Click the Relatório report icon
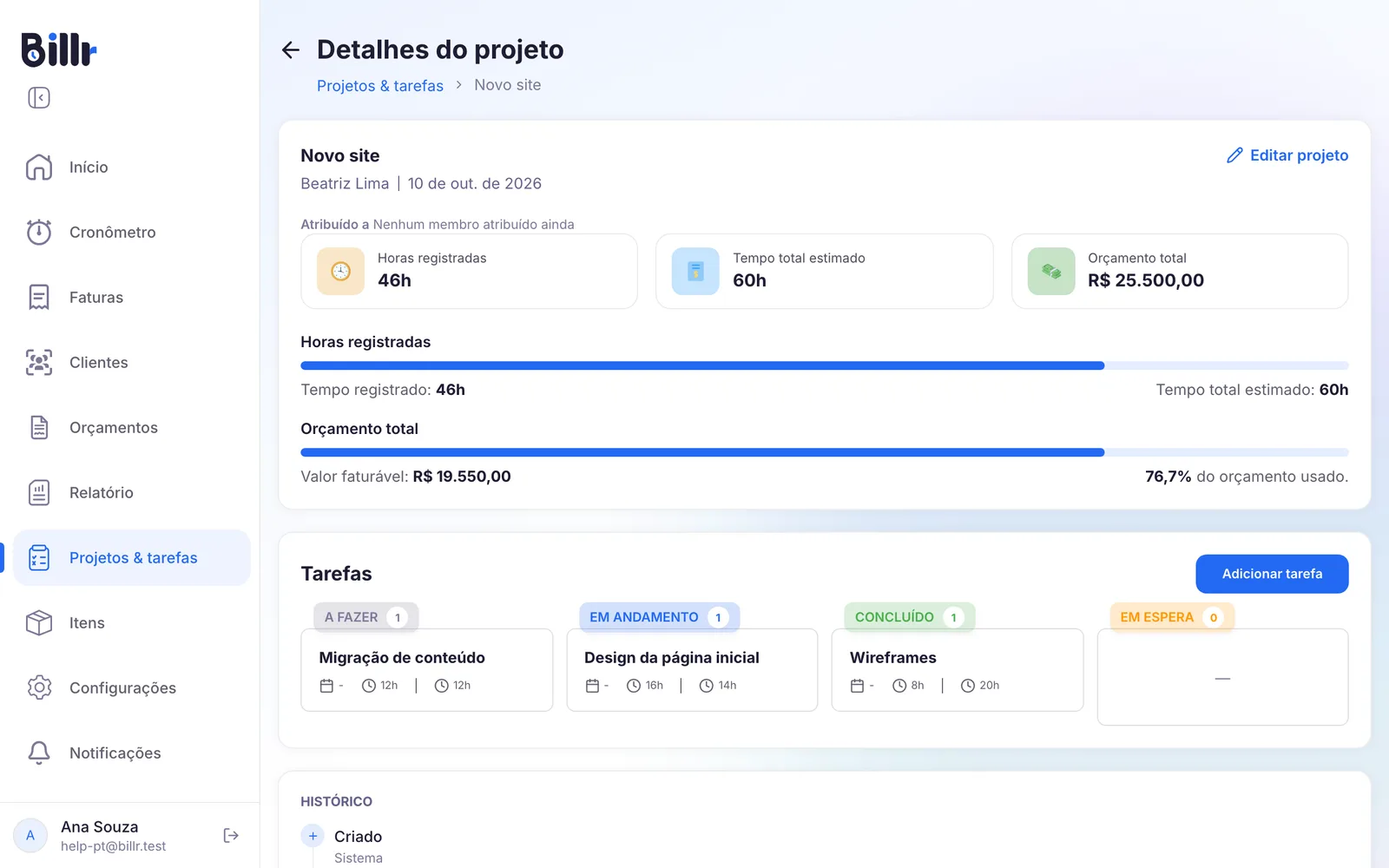This screenshot has height=868, width=1389. (x=39, y=492)
